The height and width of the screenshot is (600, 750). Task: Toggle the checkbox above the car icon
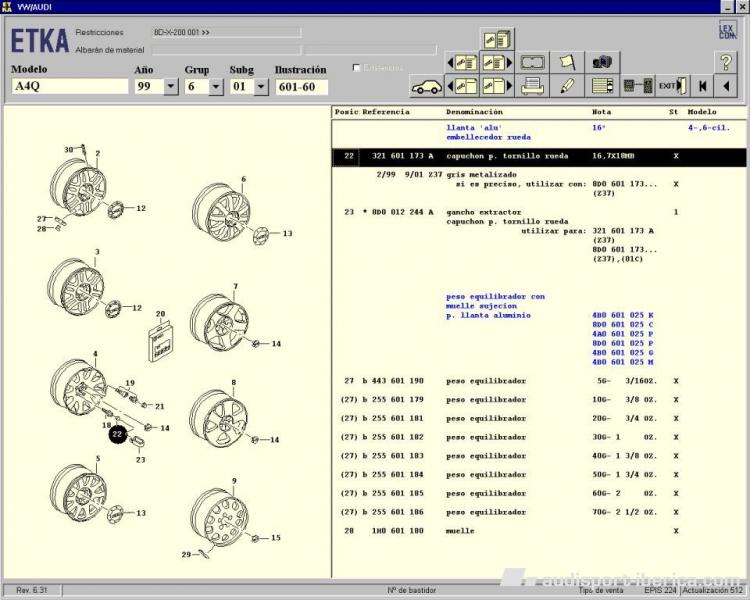click(x=356, y=67)
